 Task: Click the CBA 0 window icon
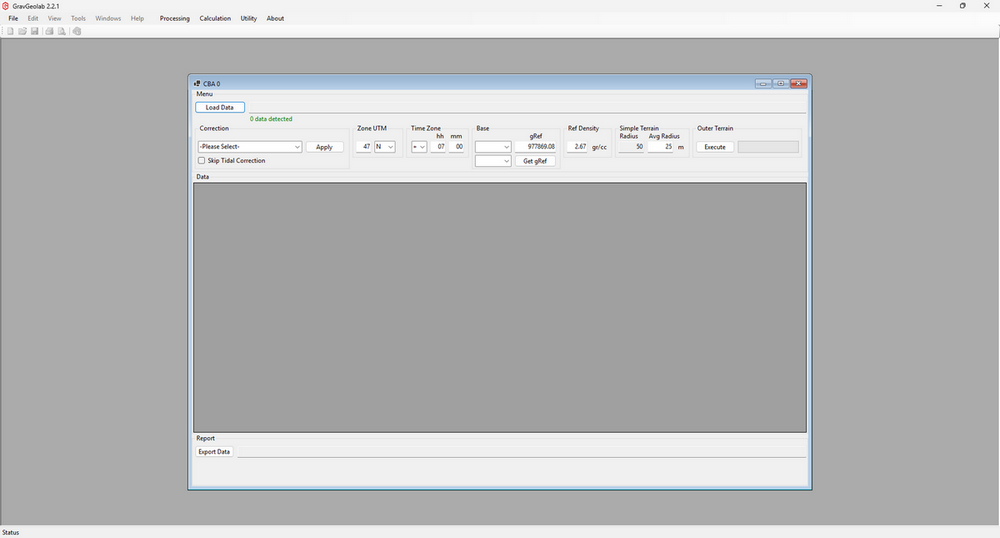[197, 84]
